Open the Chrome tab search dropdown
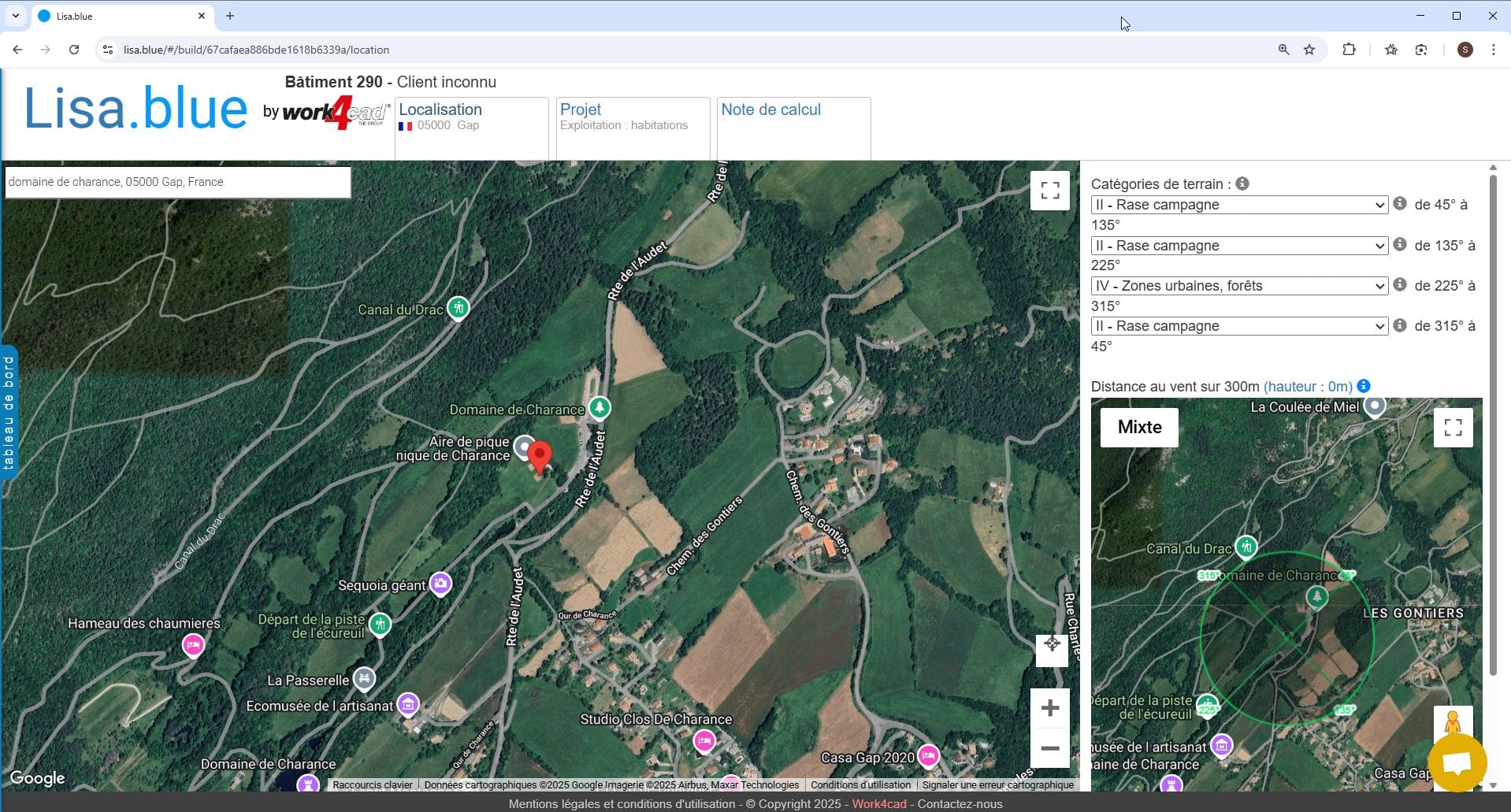This screenshot has width=1511, height=812. 16,16
